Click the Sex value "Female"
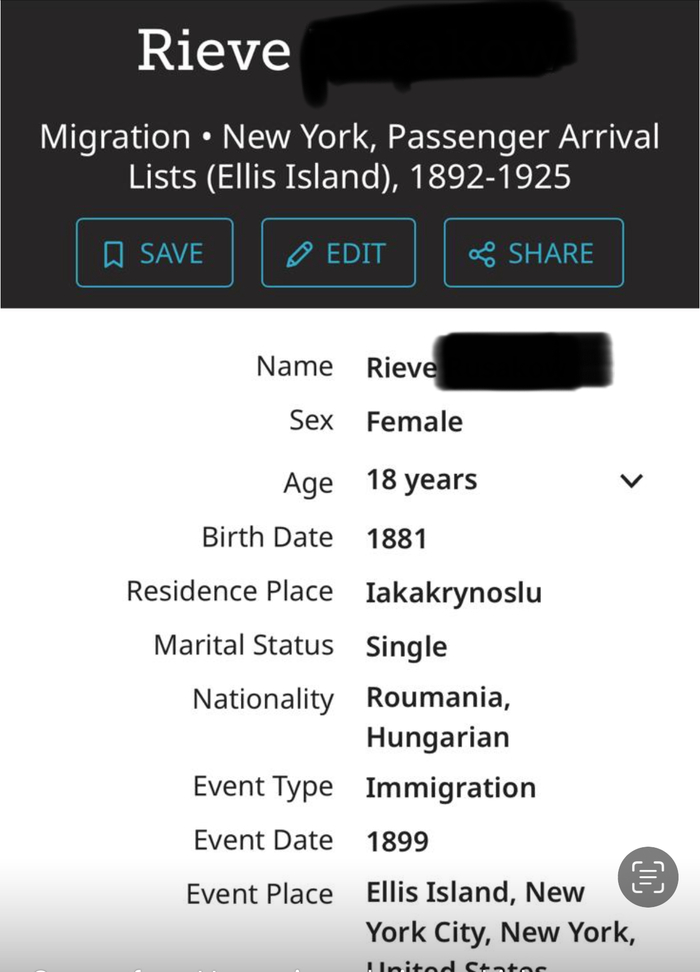Image resolution: width=700 pixels, height=972 pixels. [x=414, y=422]
